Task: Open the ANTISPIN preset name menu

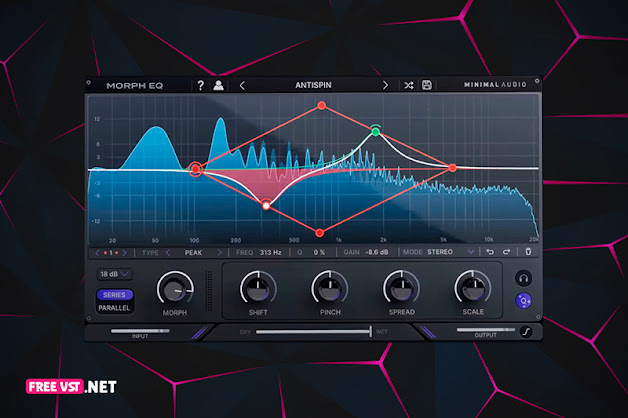Action: click(x=313, y=85)
